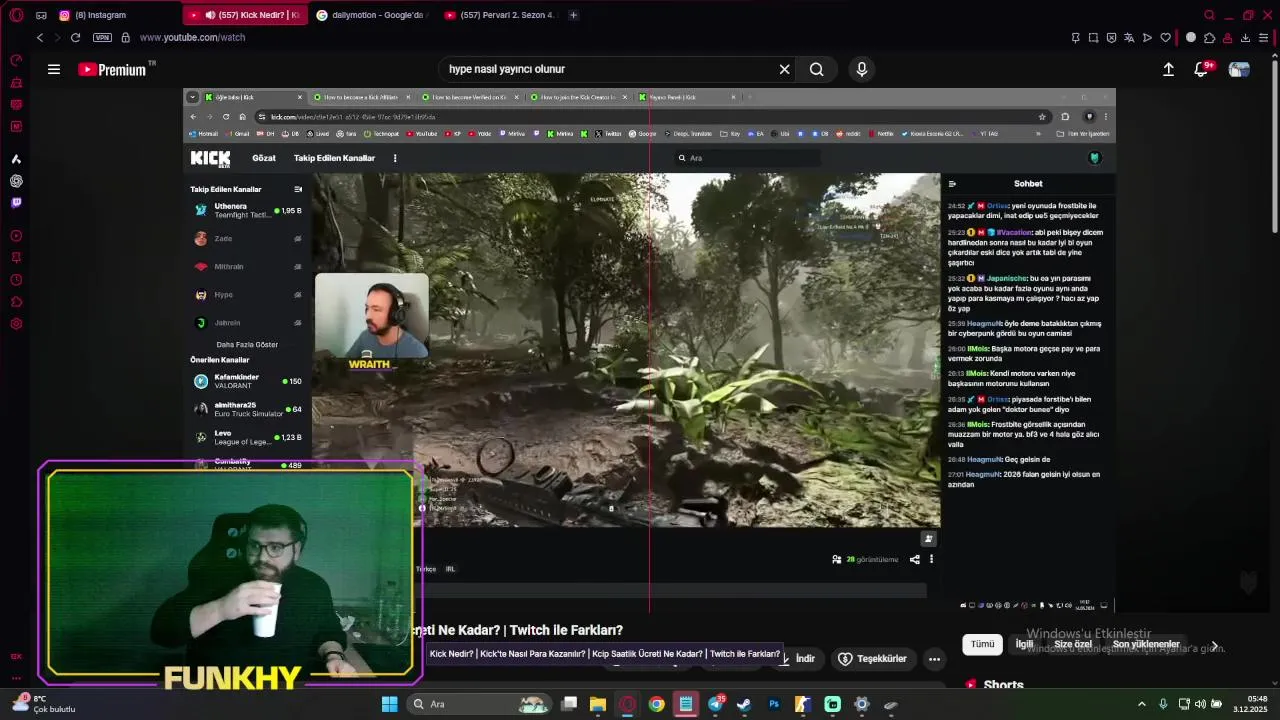Open the browser extensions cube
Image resolution: width=1280 pixels, height=720 pixels.
[x=1209, y=38]
